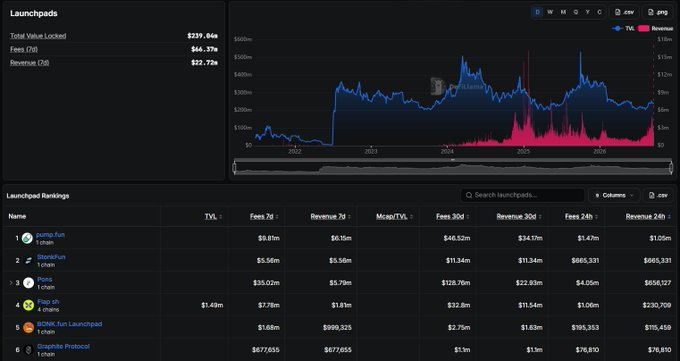Click the sort arrows beside Revenue 30d
This screenshot has width=680, height=361.
click(x=540, y=217)
